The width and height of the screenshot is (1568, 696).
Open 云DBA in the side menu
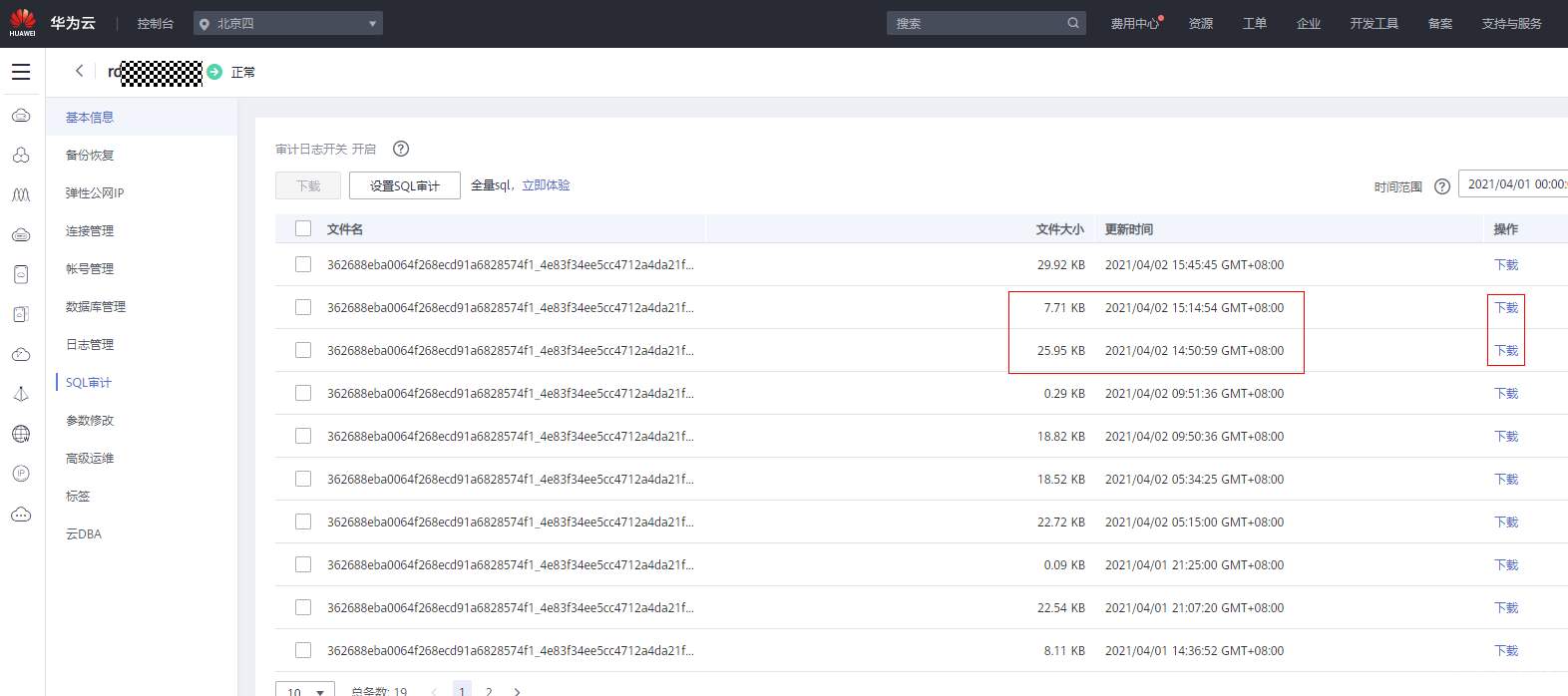(84, 534)
